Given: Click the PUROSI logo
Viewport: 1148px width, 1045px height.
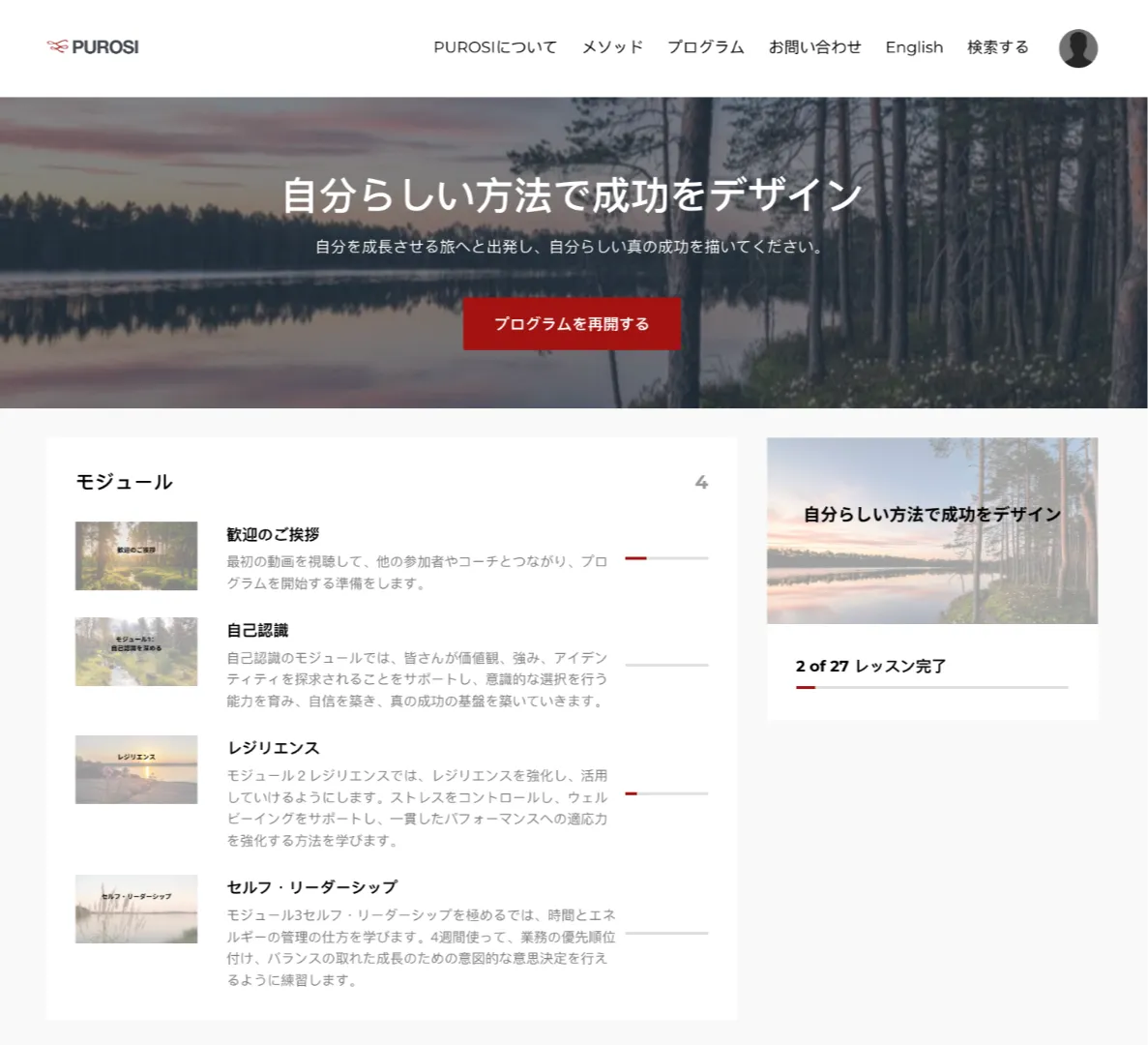Looking at the screenshot, I should (93, 46).
